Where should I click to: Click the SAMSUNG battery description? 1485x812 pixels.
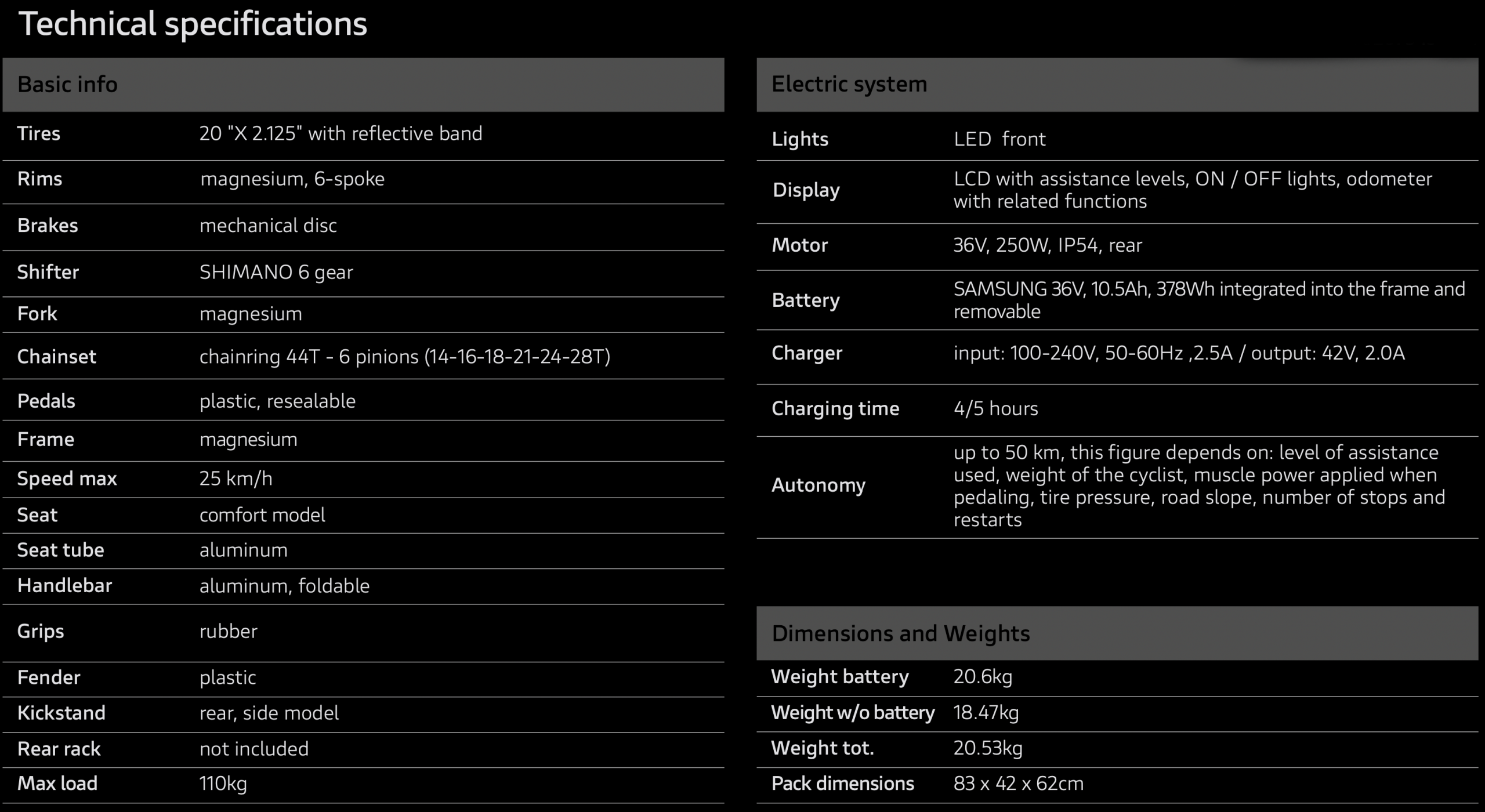1208,300
